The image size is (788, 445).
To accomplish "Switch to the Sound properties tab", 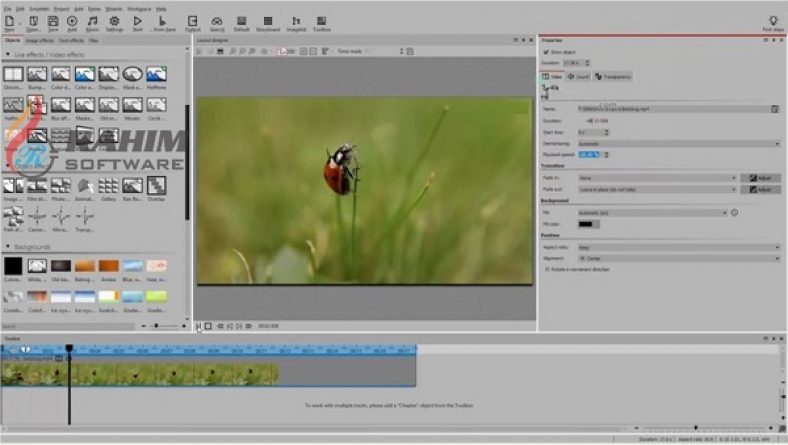I will (x=578, y=76).
